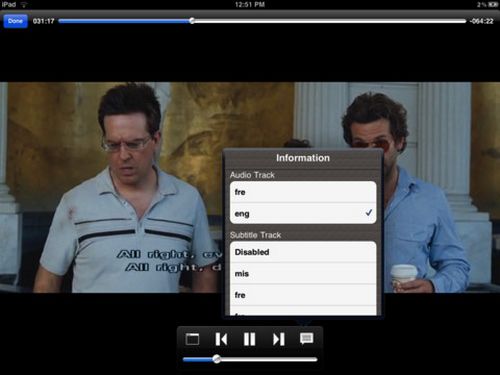Skip to previous track with the rewind icon

pyautogui.click(x=221, y=339)
